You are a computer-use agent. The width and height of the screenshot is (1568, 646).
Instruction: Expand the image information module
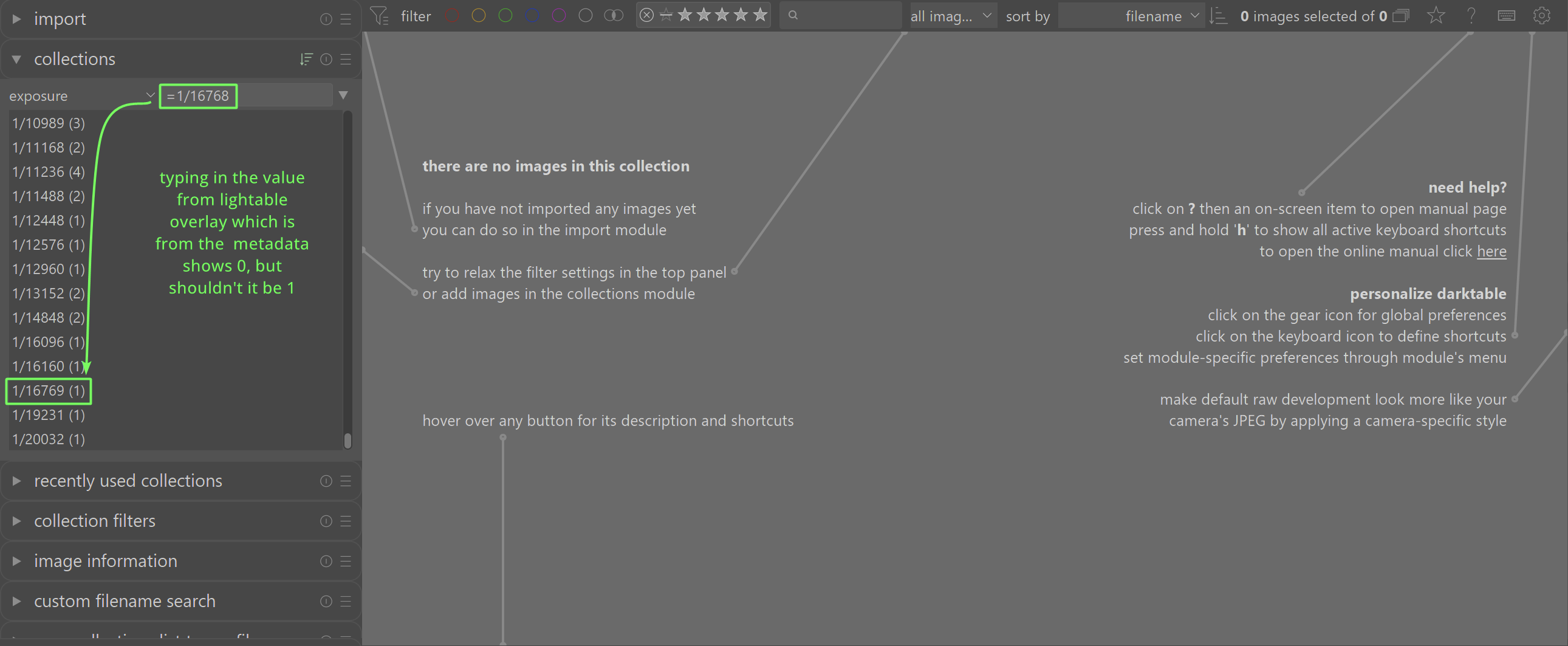pyautogui.click(x=105, y=561)
